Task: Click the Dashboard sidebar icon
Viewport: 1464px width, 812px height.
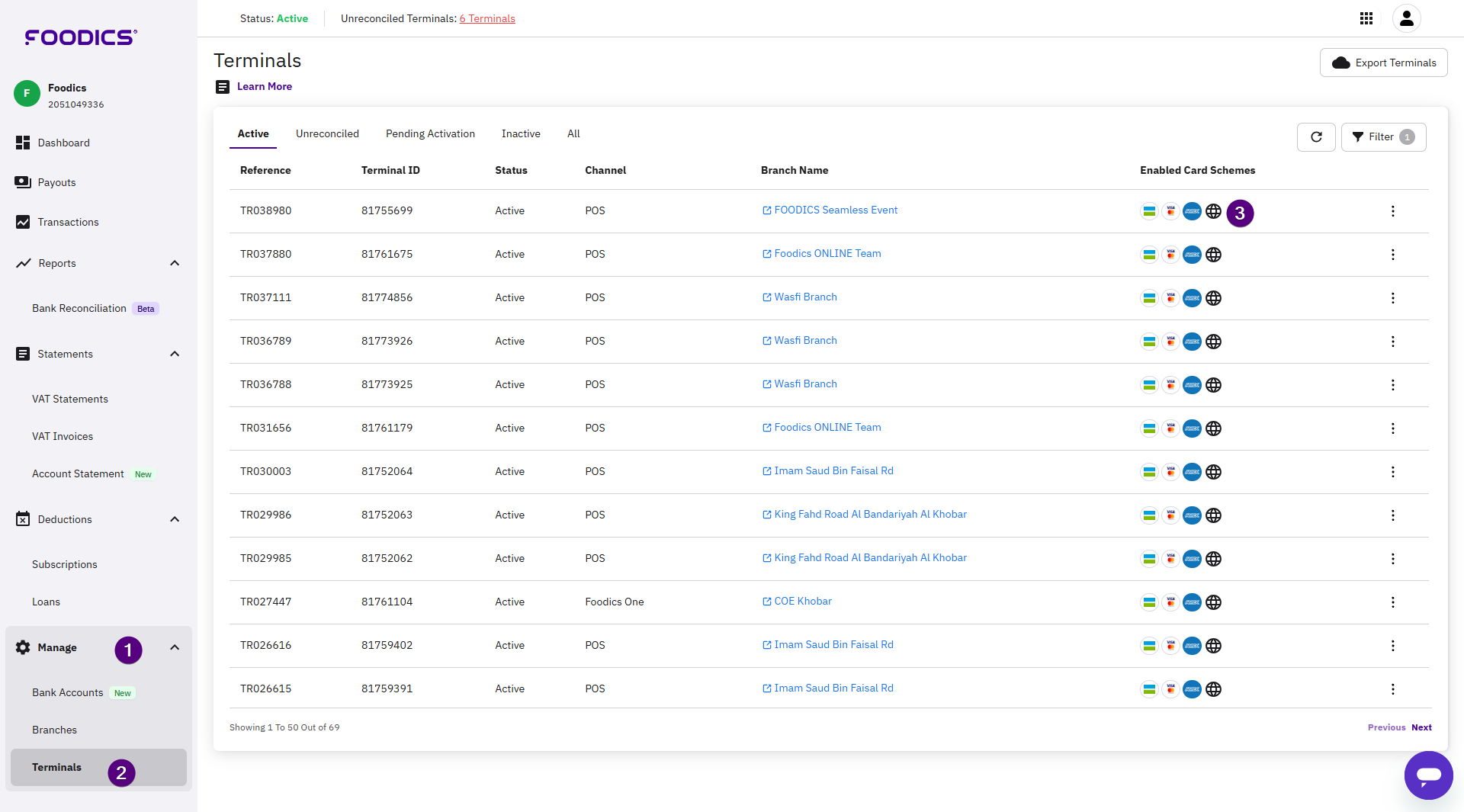Action: tap(23, 143)
